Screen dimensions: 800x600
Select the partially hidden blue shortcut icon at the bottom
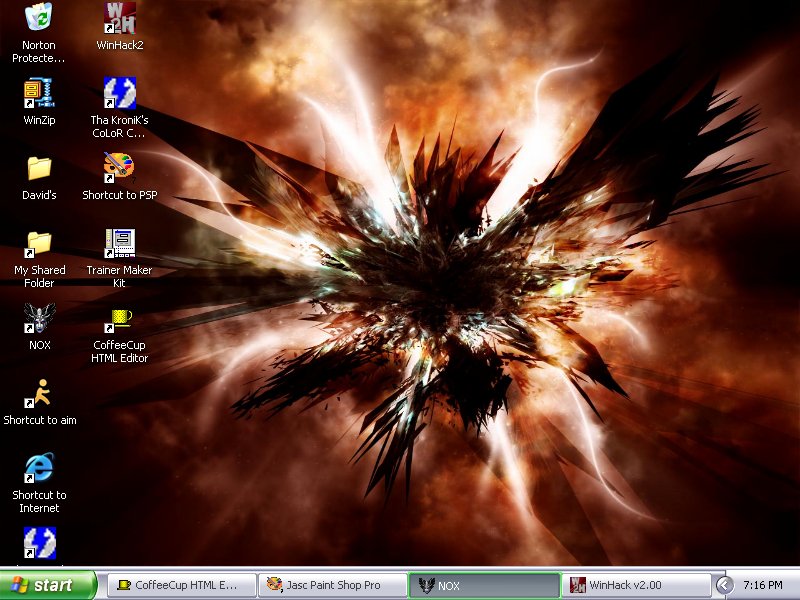click(40, 543)
